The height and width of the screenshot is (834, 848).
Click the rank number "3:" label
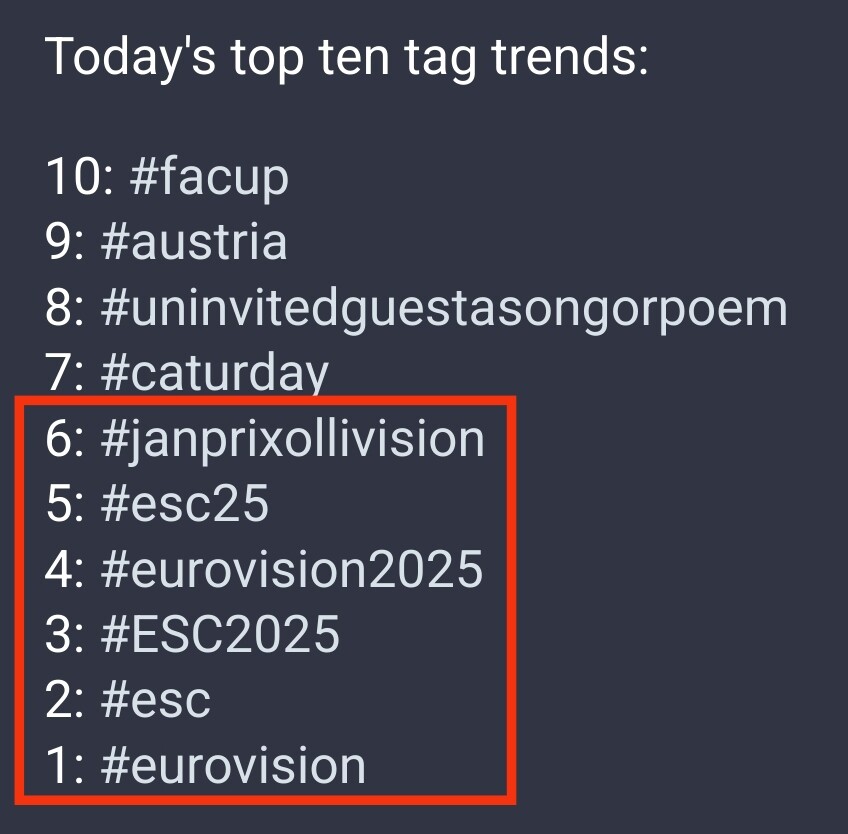(65, 634)
